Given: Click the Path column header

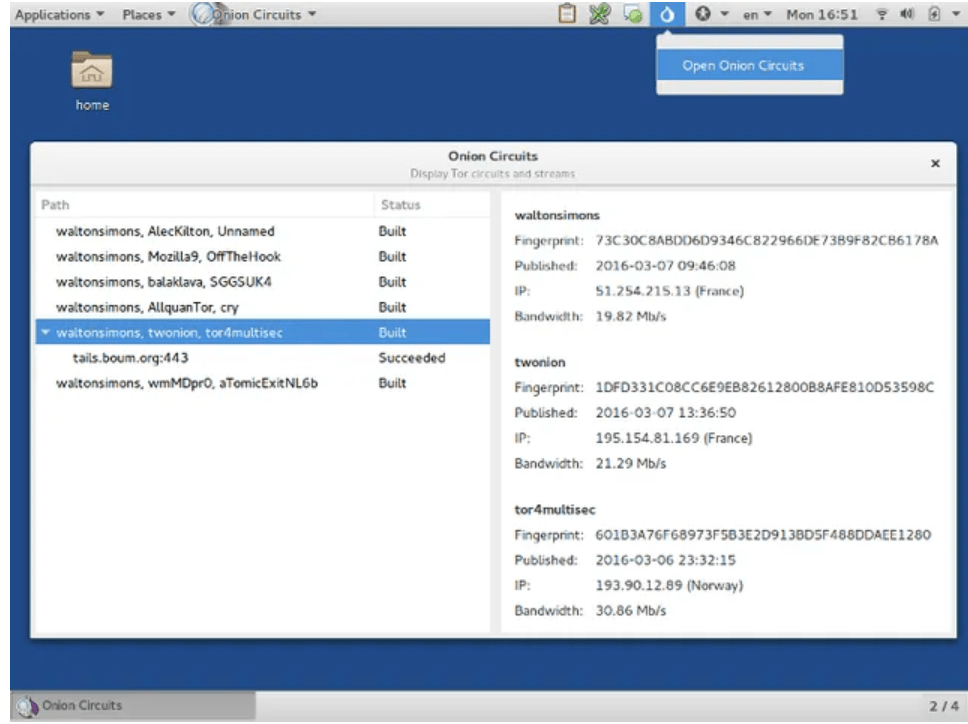Looking at the screenshot, I should pos(204,205).
